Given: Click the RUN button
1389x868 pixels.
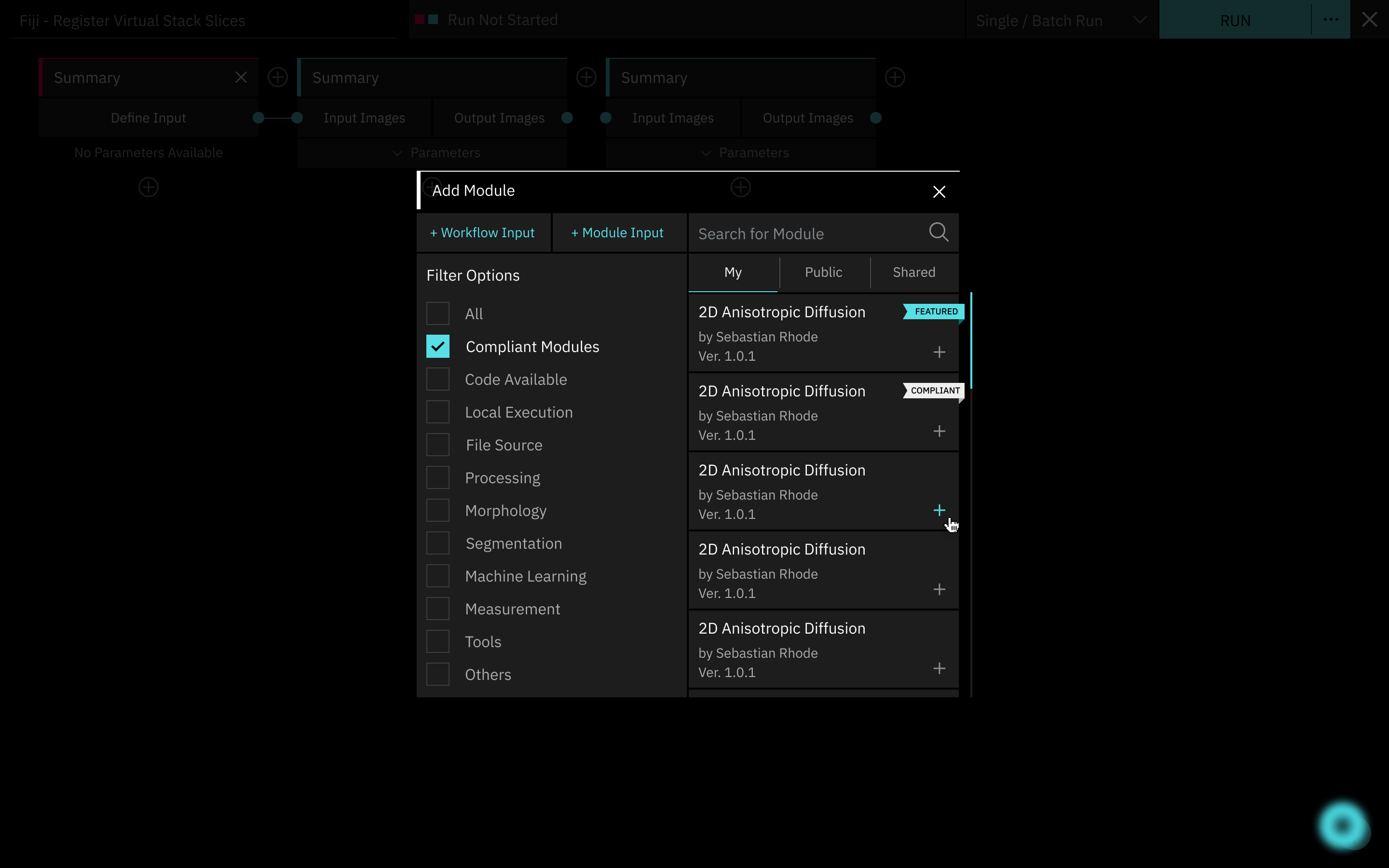Looking at the screenshot, I should coord(1235,20).
